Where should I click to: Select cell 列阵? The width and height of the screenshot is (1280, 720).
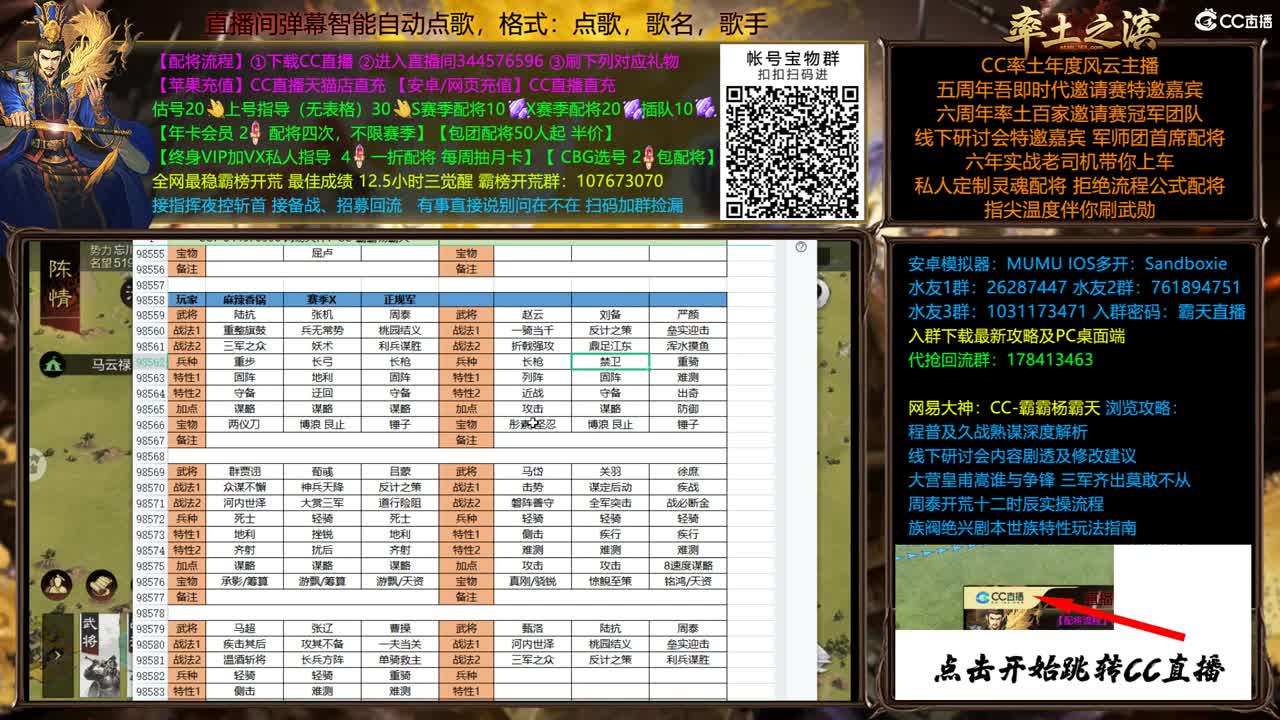pos(532,378)
